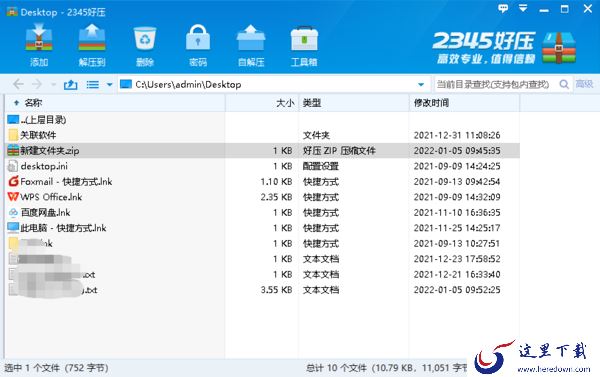This screenshot has width=600, height=377.
Task: Sort by the 修改时间 column header
Action: click(464, 103)
